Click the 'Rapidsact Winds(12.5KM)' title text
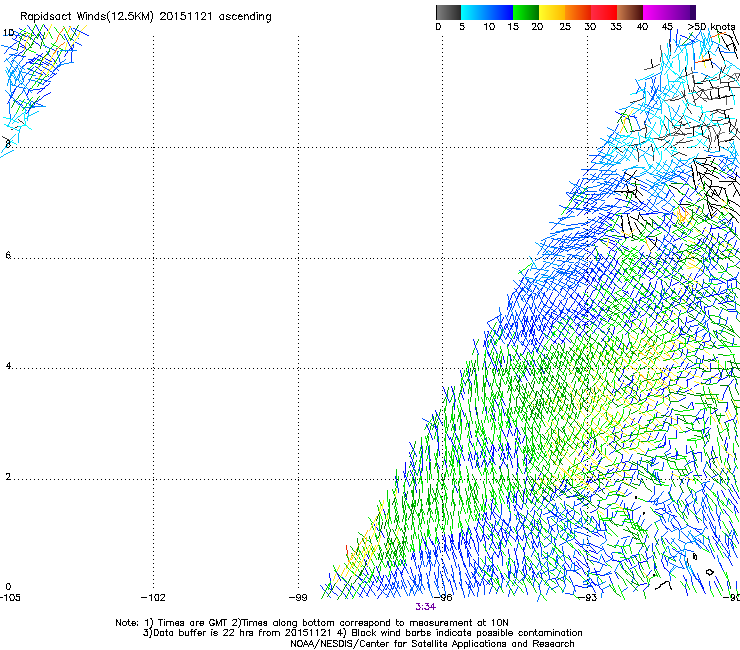Image resolution: width=740 pixels, height=650 pixels. [x=87, y=17]
